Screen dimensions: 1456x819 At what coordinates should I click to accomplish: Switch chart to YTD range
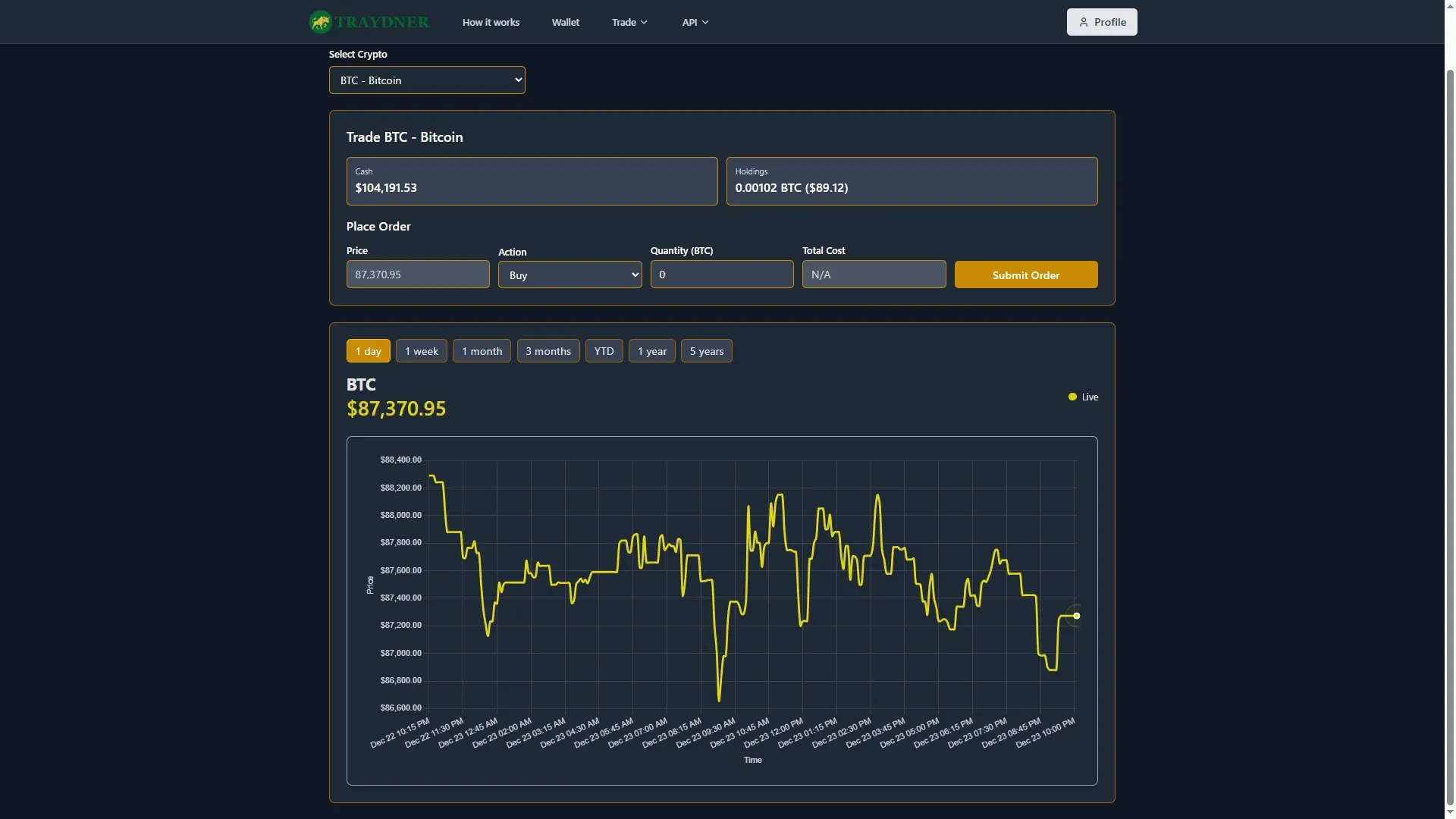point(604,351)
